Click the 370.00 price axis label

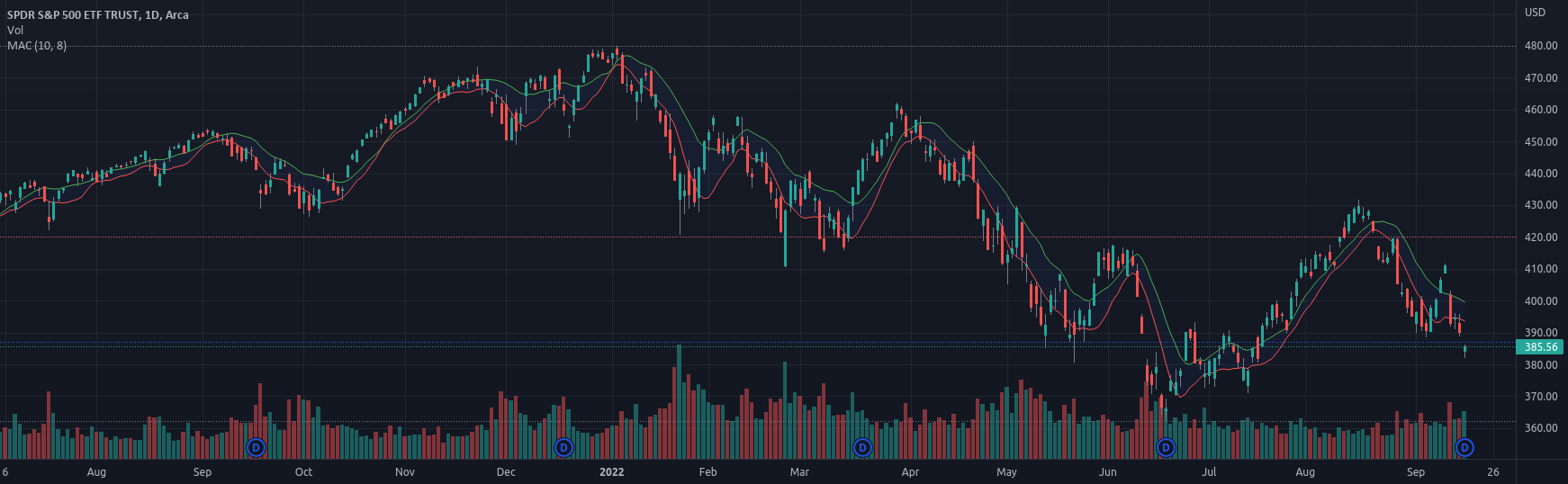pos(1541,397)
